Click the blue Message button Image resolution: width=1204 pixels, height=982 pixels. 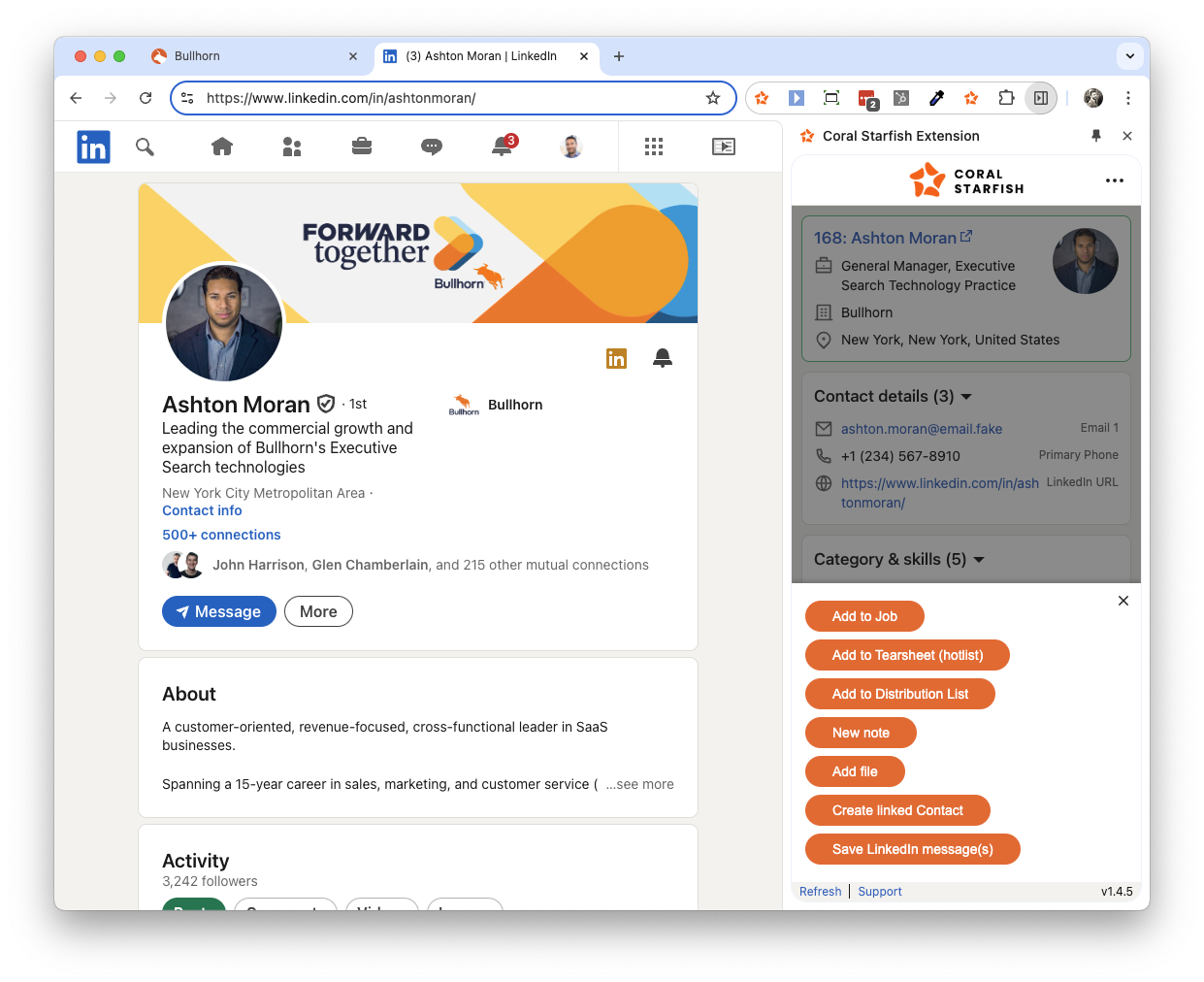point(219,611)
